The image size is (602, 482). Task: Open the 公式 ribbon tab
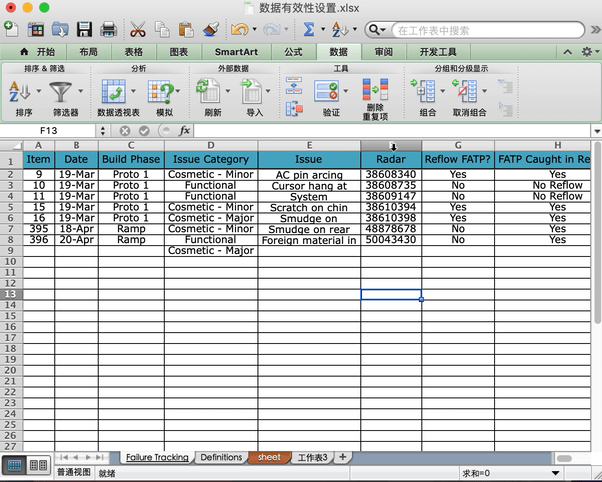293,51
